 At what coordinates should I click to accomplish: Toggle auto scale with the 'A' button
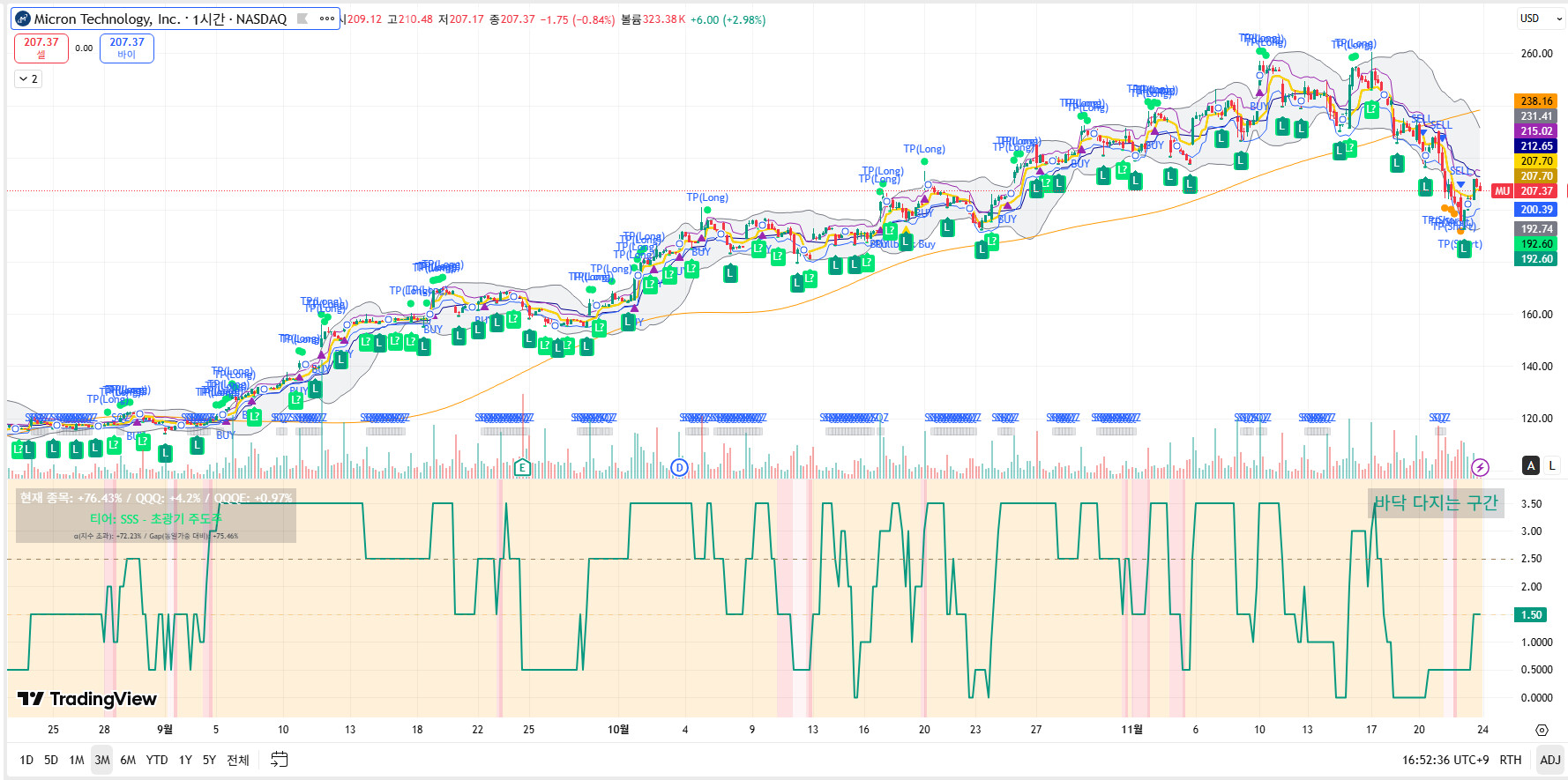click(1531, 465)
